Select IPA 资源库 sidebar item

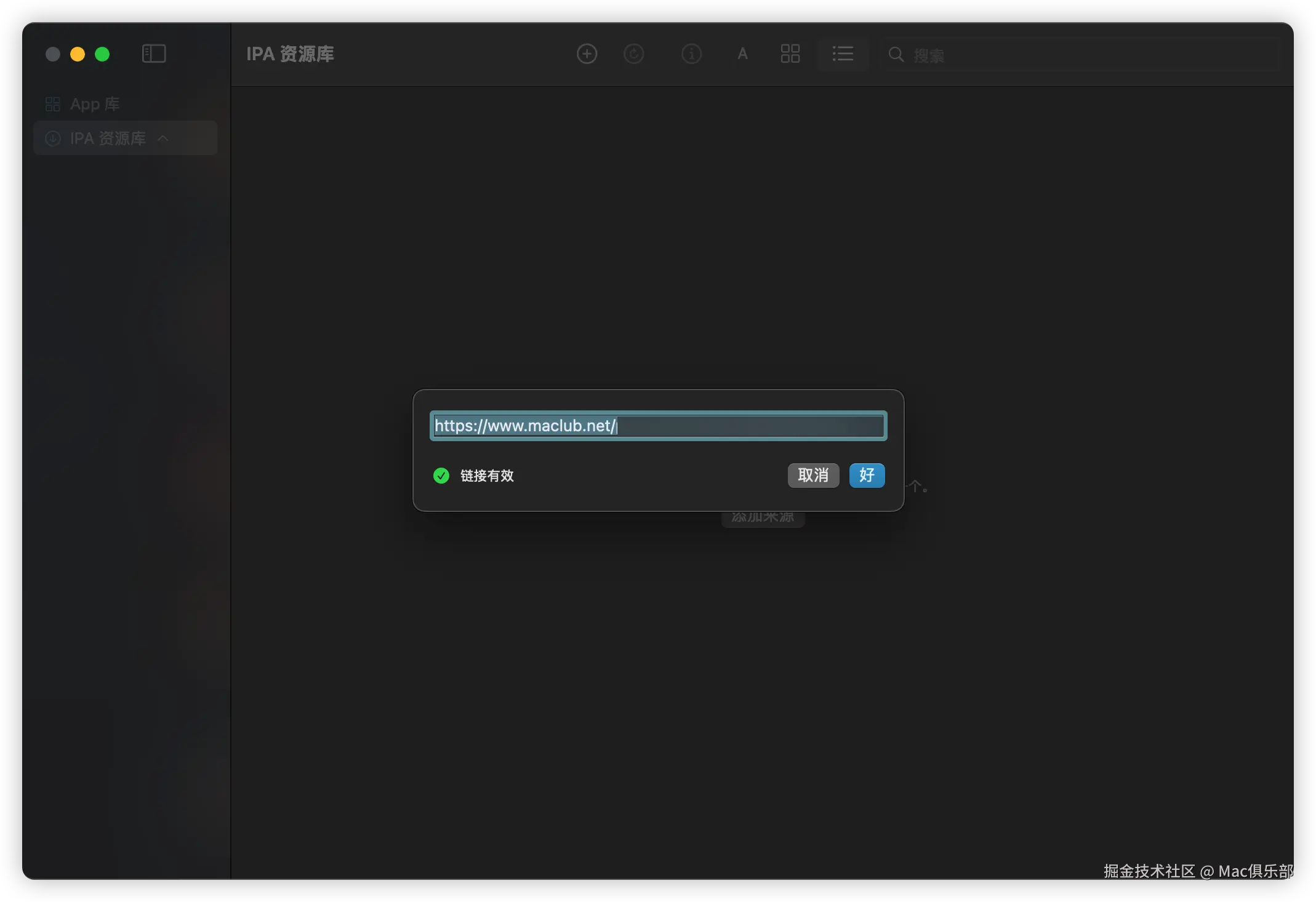(108, 138)
